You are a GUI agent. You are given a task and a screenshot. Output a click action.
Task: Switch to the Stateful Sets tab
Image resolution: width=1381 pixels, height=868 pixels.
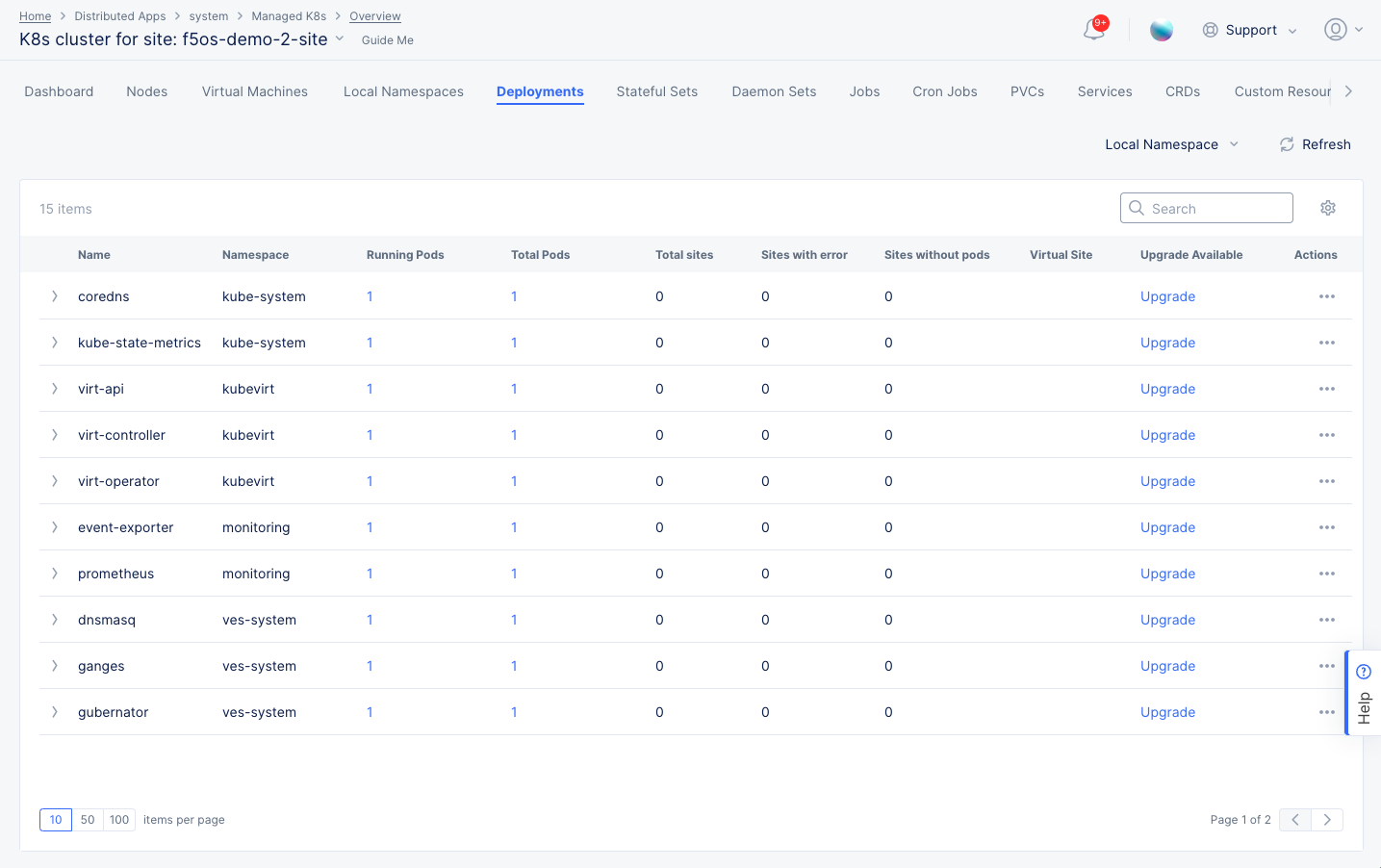click(656, 90)
